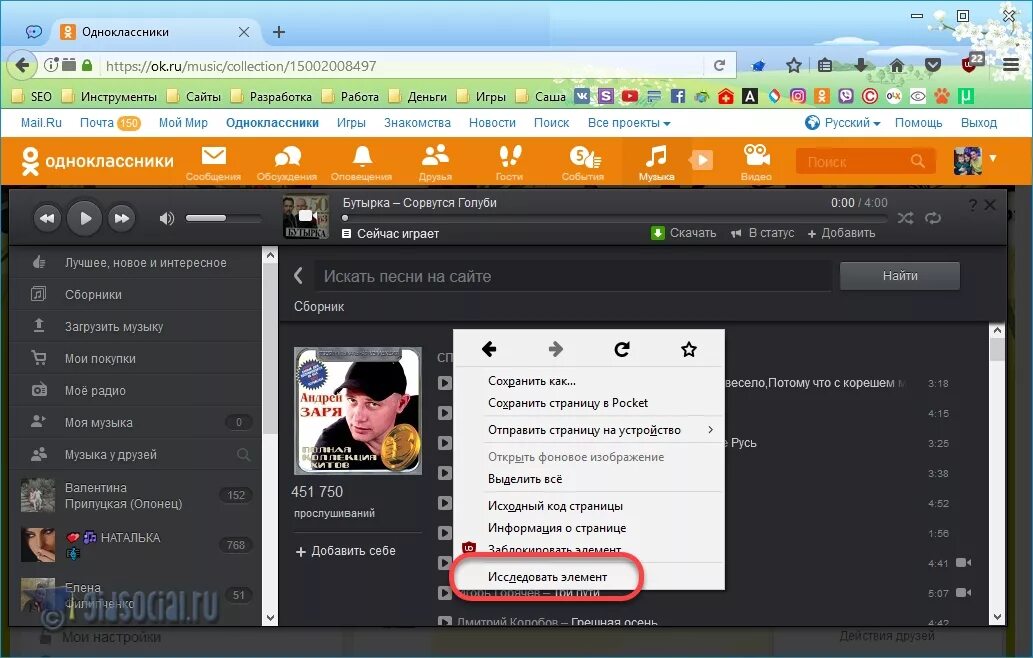The width and height of the screenshot is (1033, 658).
Task: Open the Почта link in the Mail.Ru bar
Action: [x=97, y=123]
